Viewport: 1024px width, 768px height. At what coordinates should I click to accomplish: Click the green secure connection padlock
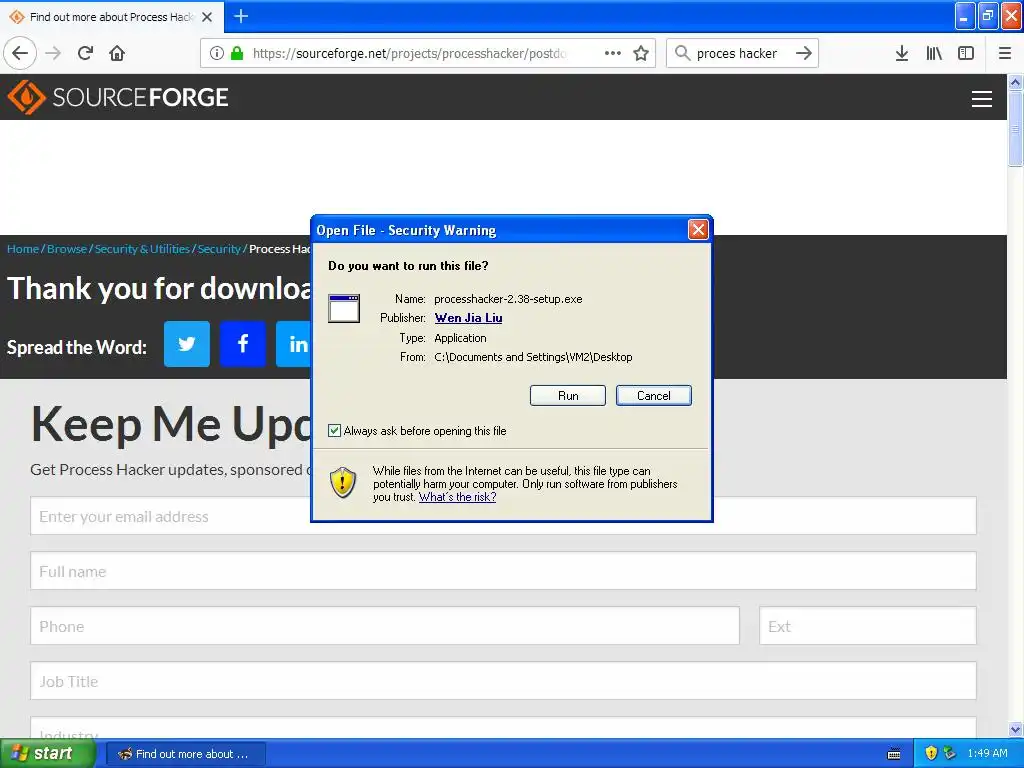click(x=237, y=53)
